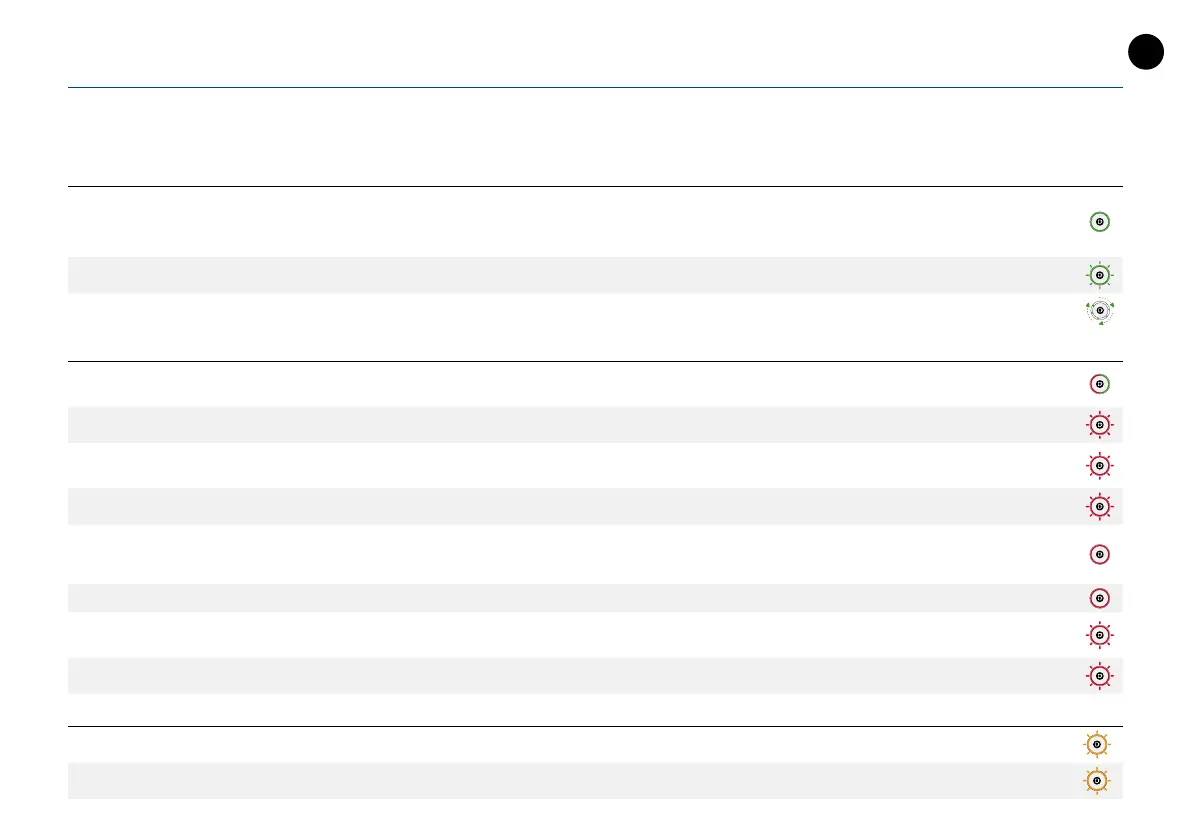Click the flashing green LED indicator icon
The height and width of the screenshot is (839, 1191).
point(1099,275)
